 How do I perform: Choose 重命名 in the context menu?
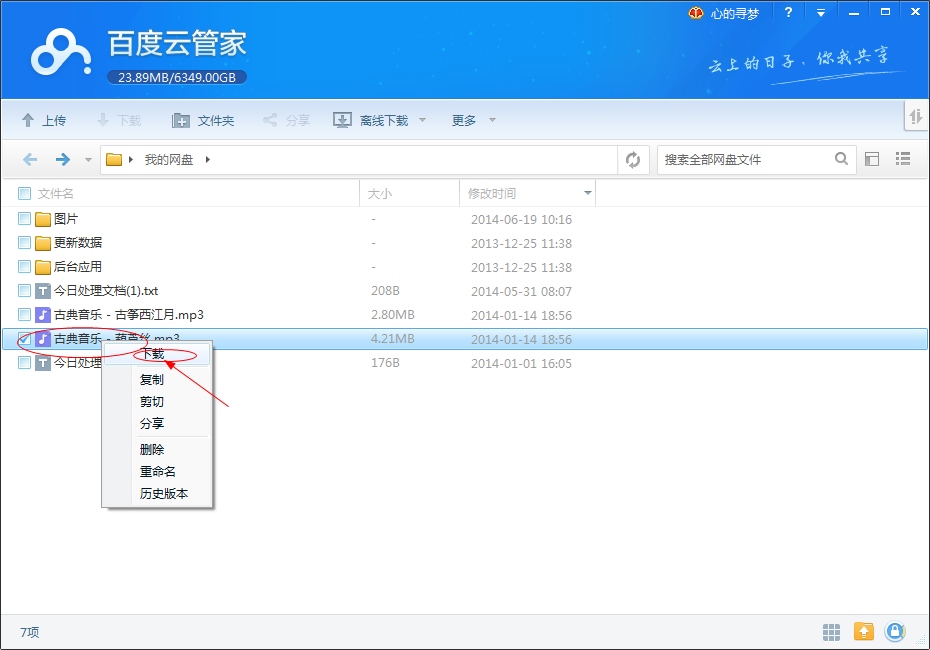tap(157, 471)
